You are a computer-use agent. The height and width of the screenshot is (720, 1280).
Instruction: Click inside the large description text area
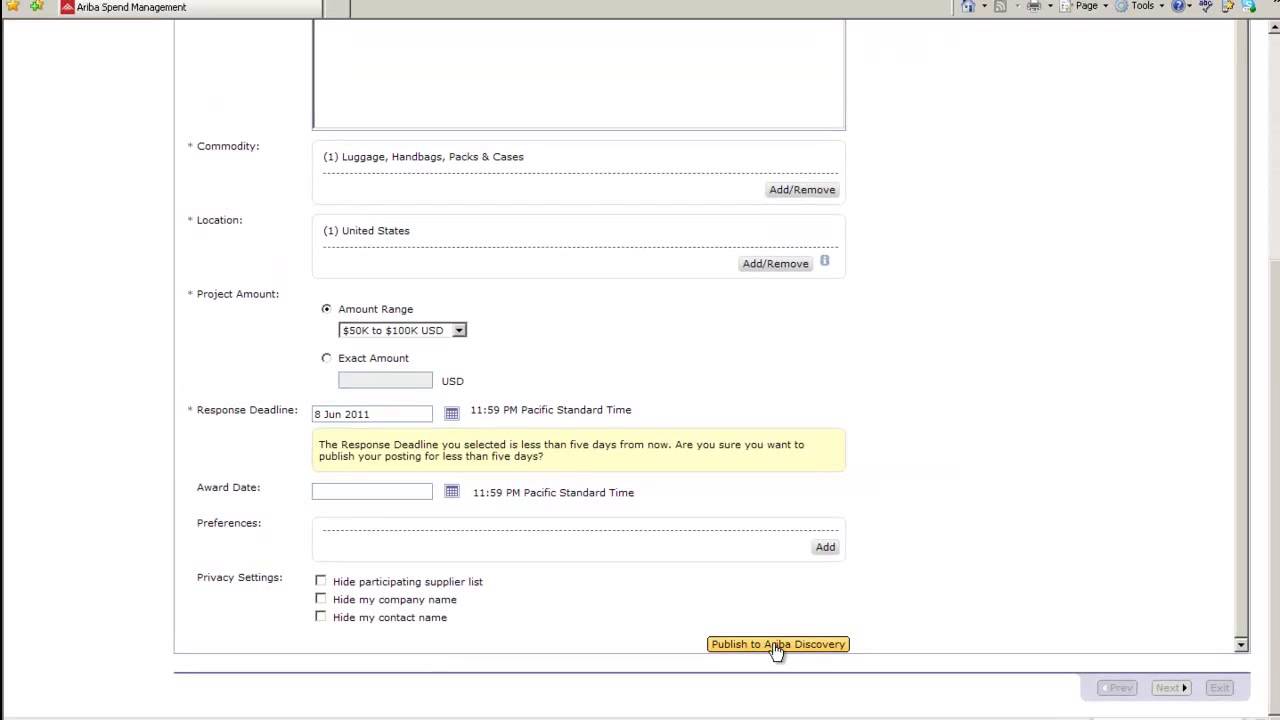click(578, 75)
